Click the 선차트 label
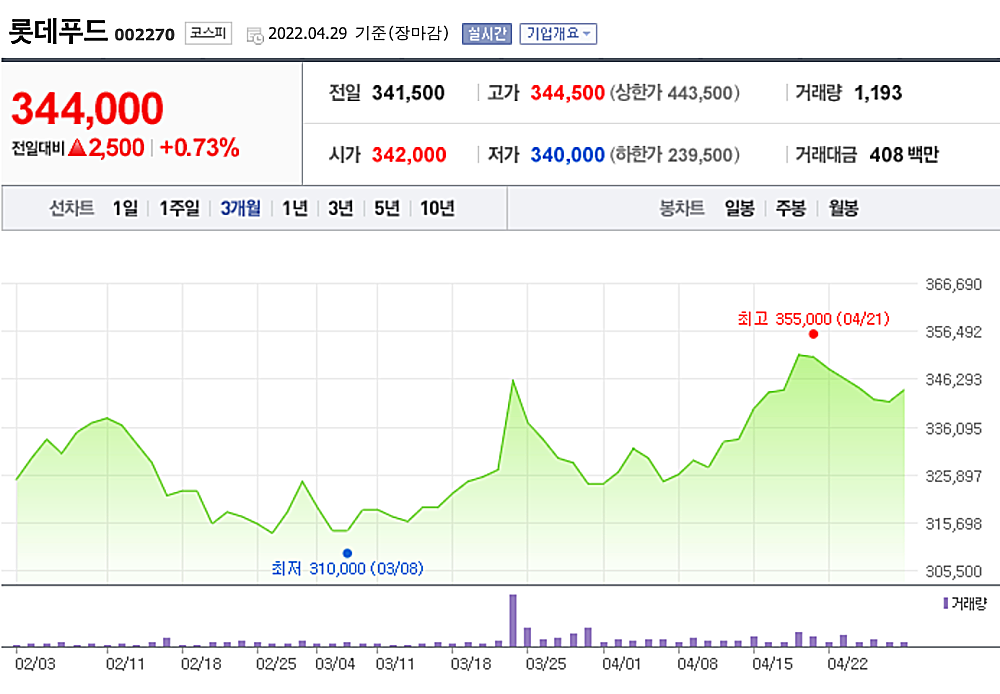Viewport: 1000px width, 694px height. click(71, 208)
